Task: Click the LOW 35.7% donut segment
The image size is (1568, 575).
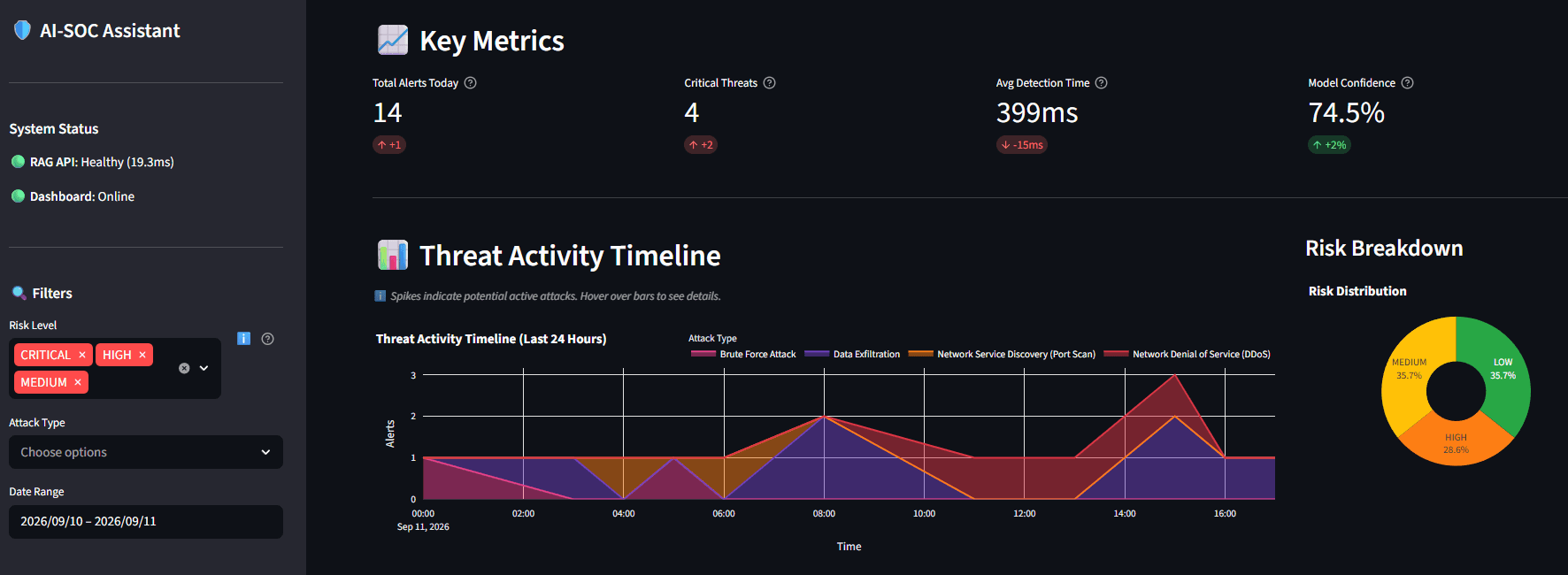Action: [1503, 369]
